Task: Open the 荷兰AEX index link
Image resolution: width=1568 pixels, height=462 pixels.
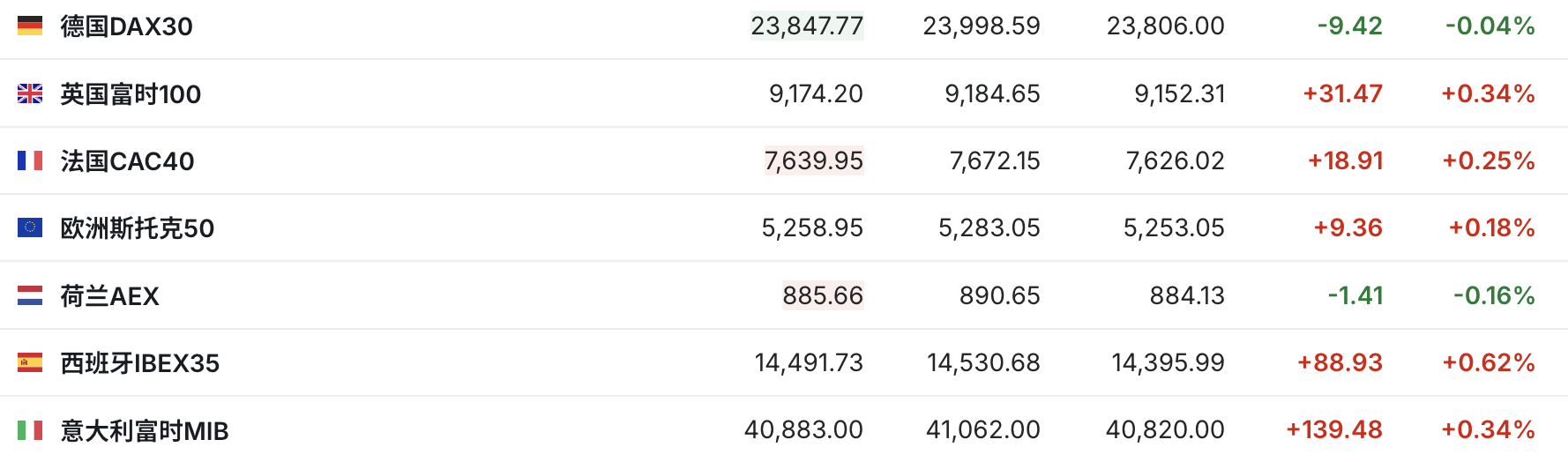Action: click(110, 296)
